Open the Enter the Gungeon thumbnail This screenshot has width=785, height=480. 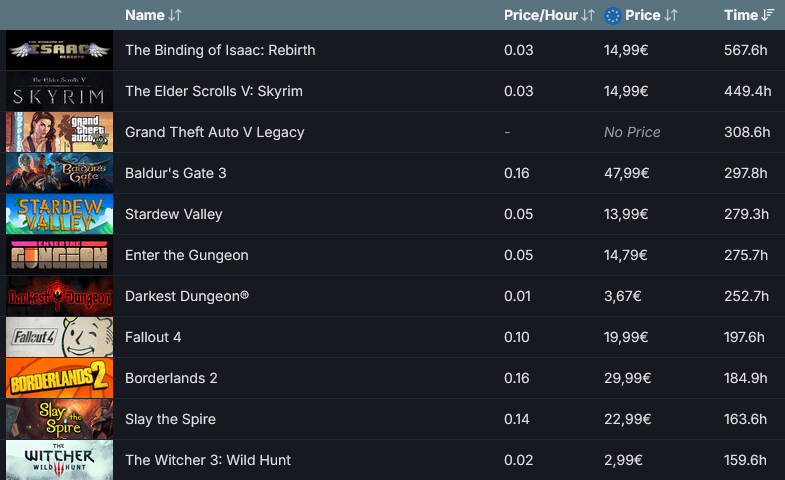(x=60, y=255)
